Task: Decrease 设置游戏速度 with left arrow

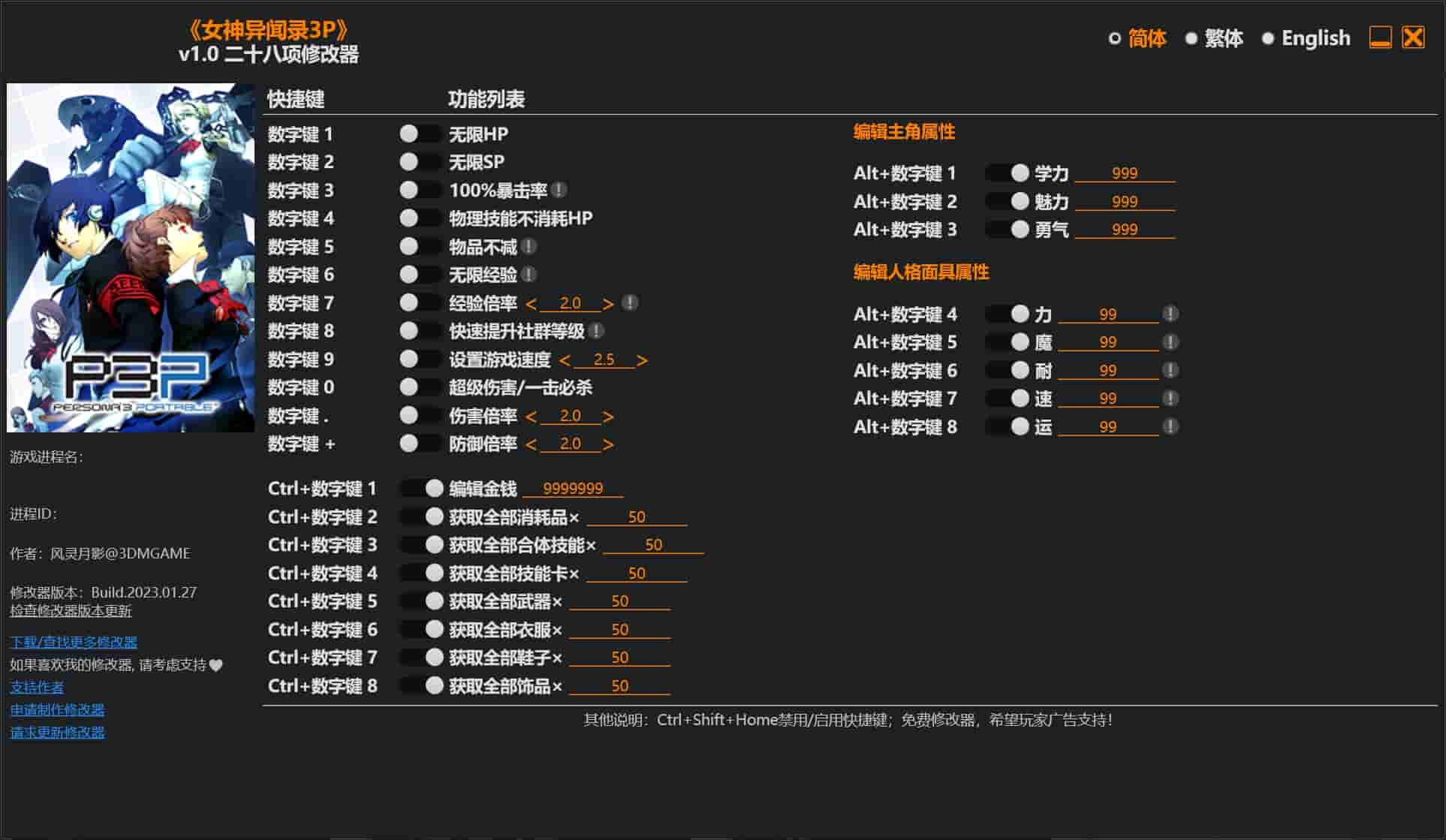Action: pos(565,360)
